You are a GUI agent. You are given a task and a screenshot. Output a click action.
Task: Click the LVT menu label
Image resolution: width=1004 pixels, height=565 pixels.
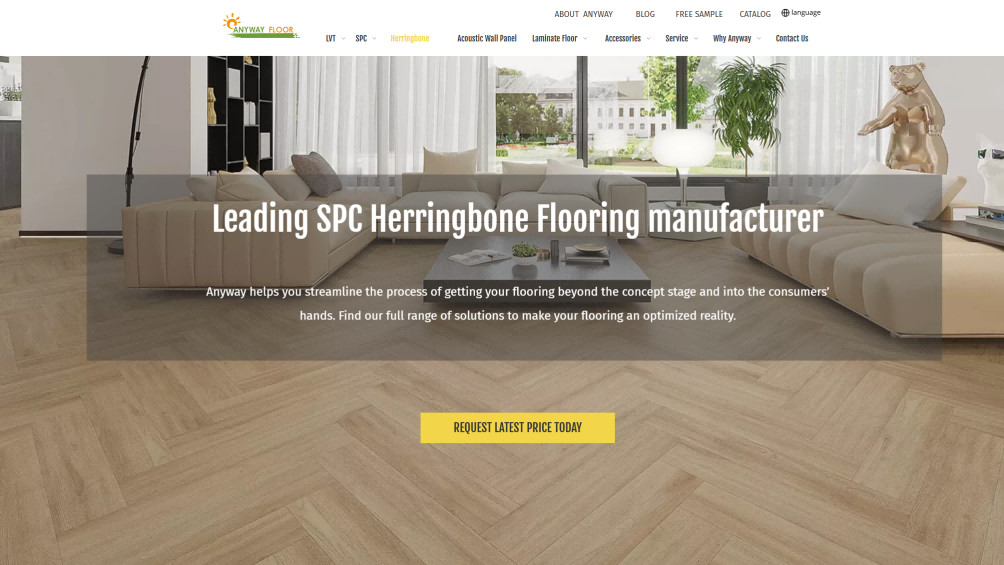(330, 38)
